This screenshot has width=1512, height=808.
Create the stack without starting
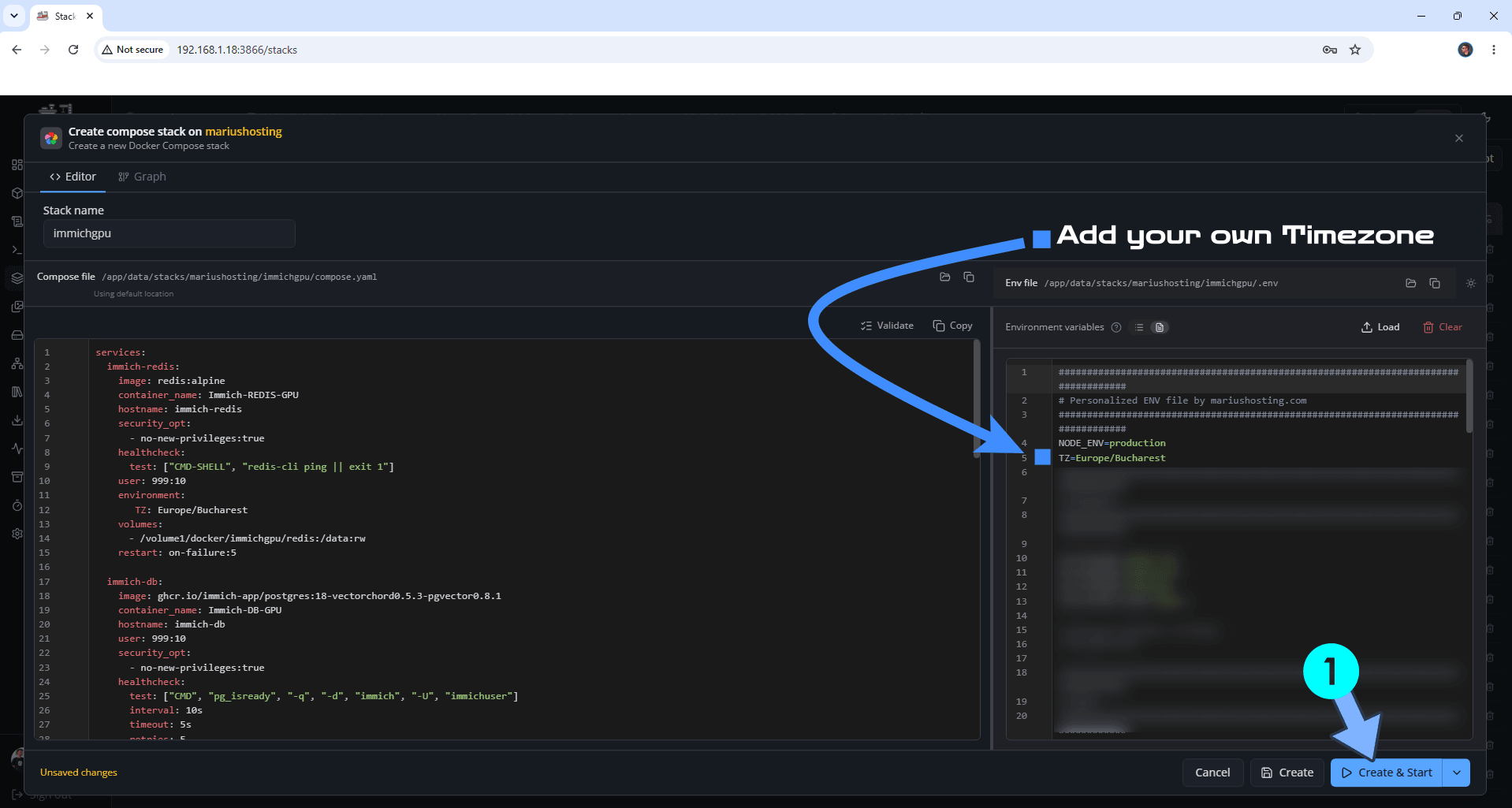(1287, 773)
